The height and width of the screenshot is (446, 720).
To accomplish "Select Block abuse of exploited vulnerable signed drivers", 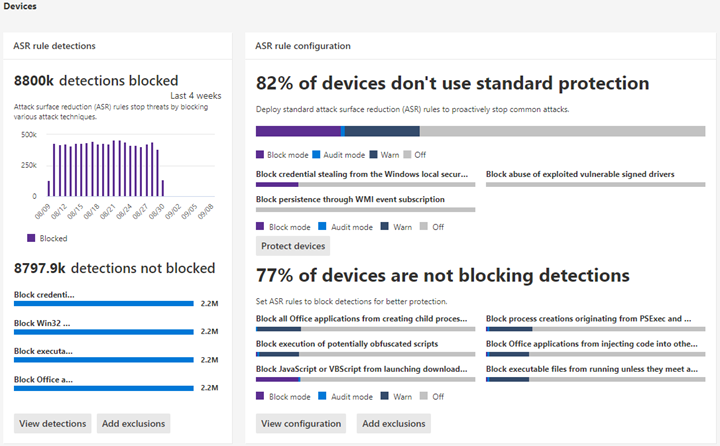I will pos(580,174).
